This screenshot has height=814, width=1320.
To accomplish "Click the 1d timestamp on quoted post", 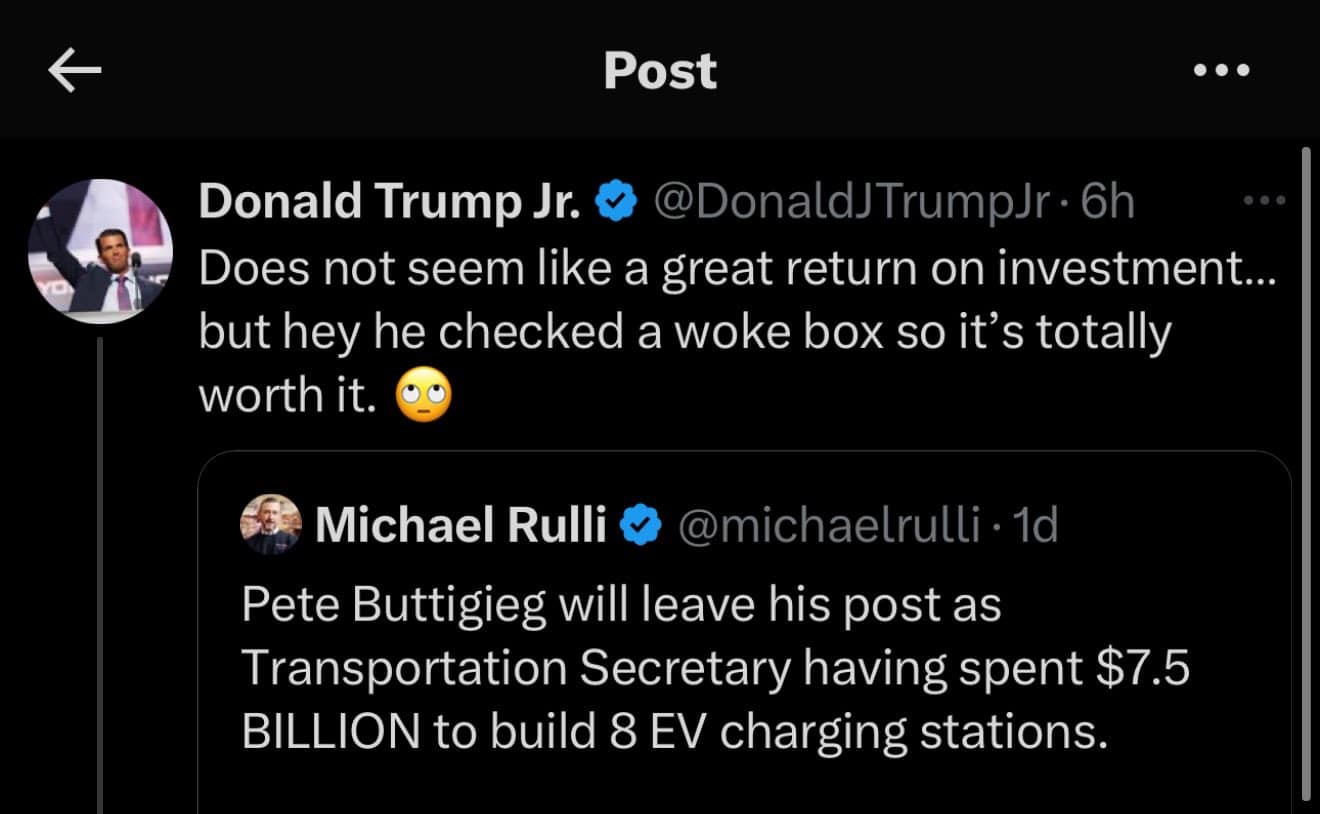I will pyautogui.click(x=1035, y=526).
